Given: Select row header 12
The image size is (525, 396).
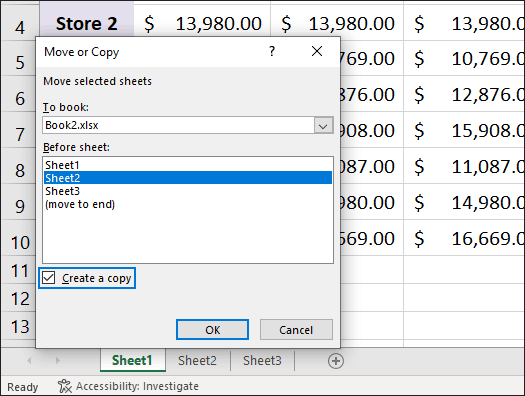Looking at the screenshot, I should tap(19, 298).
